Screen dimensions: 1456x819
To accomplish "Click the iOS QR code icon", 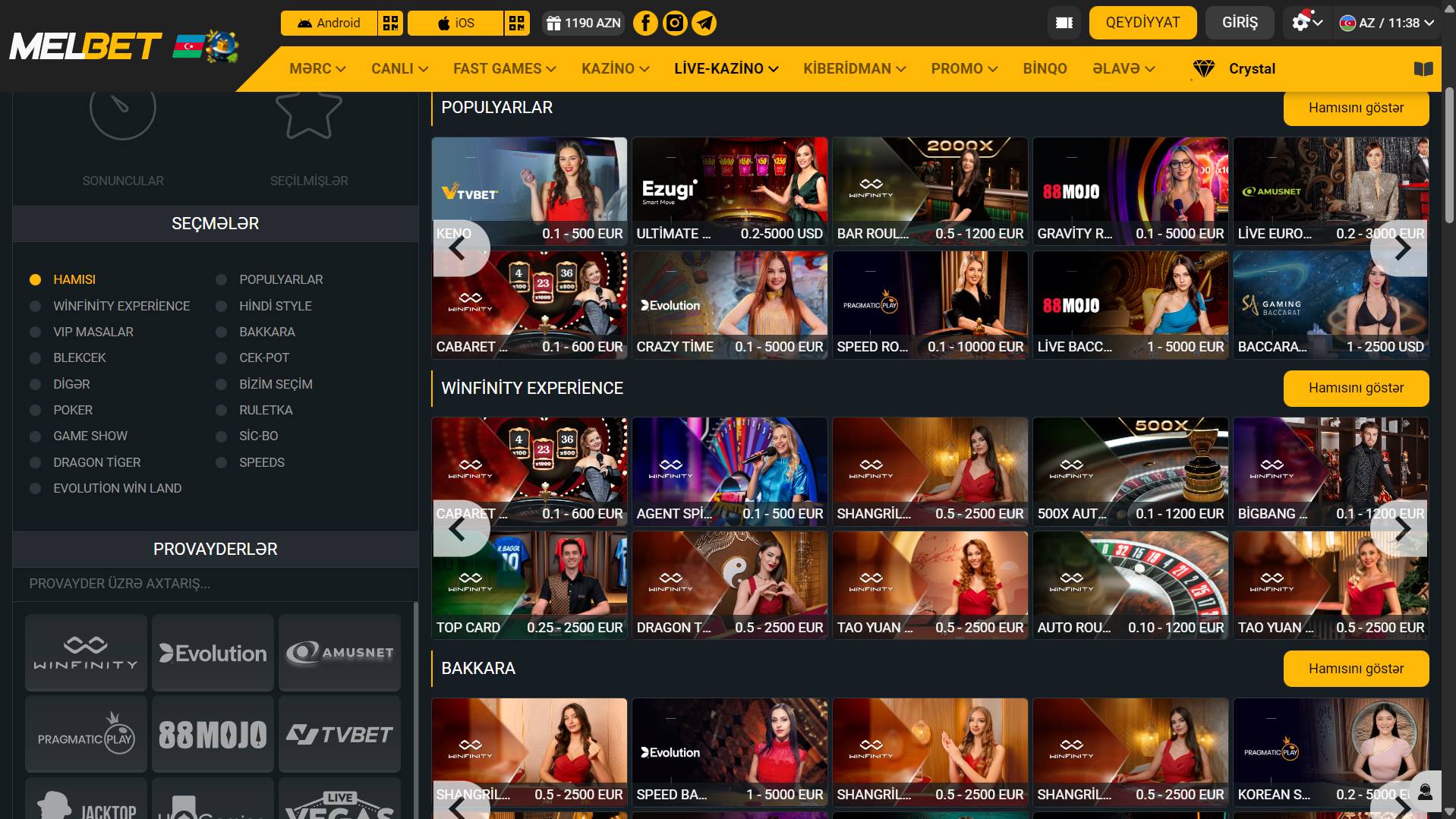I will coord(516,23).
